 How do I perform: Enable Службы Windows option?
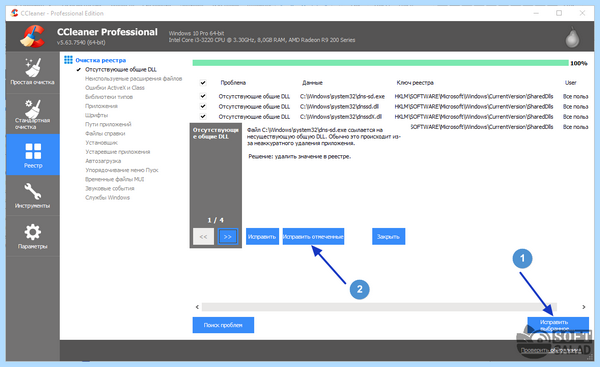(x=107, y=197)
